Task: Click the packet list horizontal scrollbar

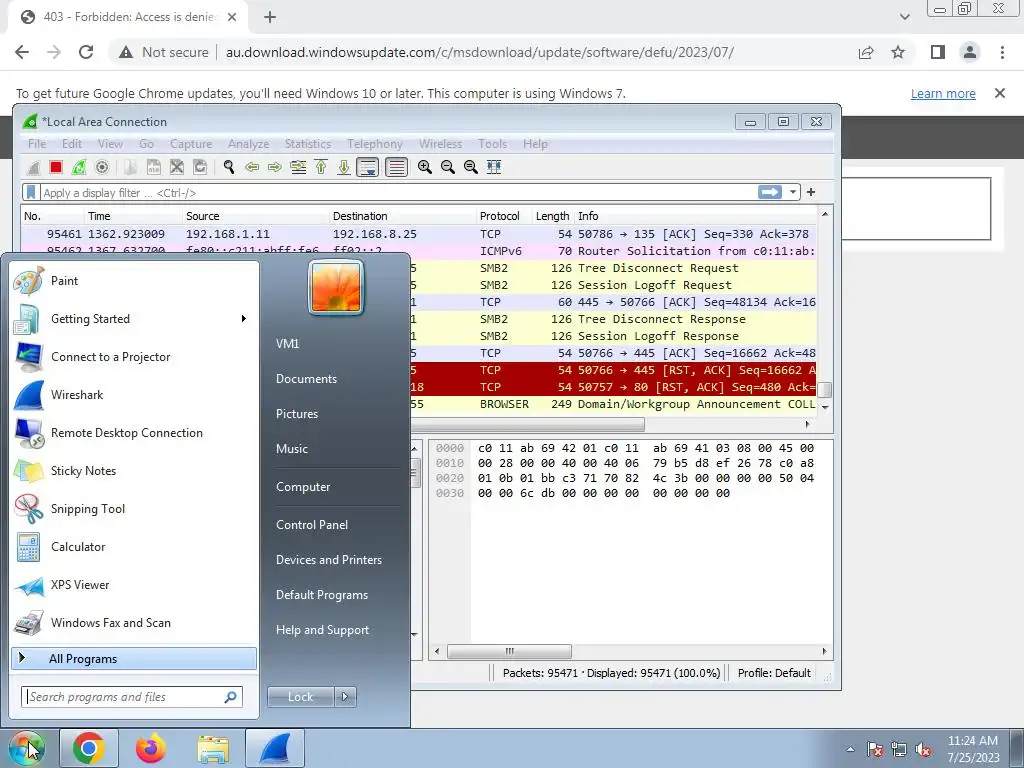Action: [528, 424]
